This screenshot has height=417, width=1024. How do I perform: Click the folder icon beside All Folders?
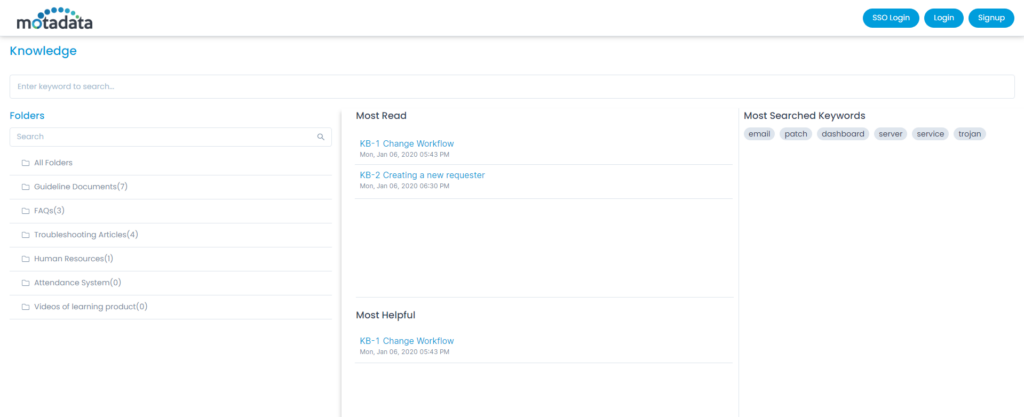25,163
